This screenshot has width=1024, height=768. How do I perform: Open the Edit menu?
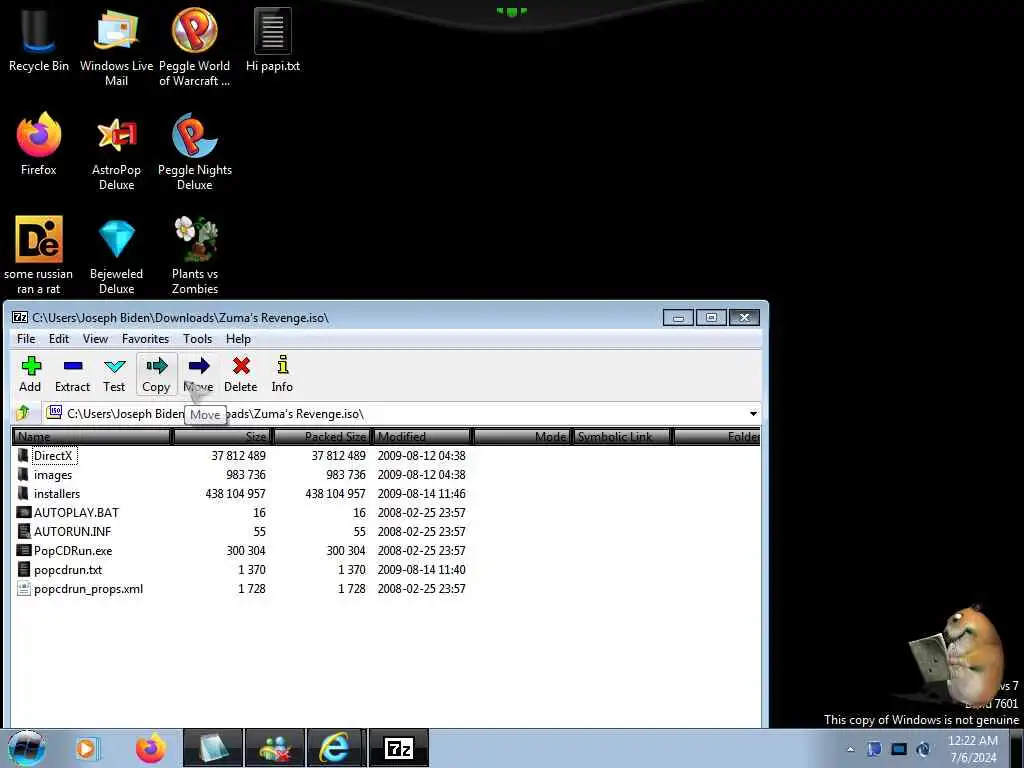point(59,338)
